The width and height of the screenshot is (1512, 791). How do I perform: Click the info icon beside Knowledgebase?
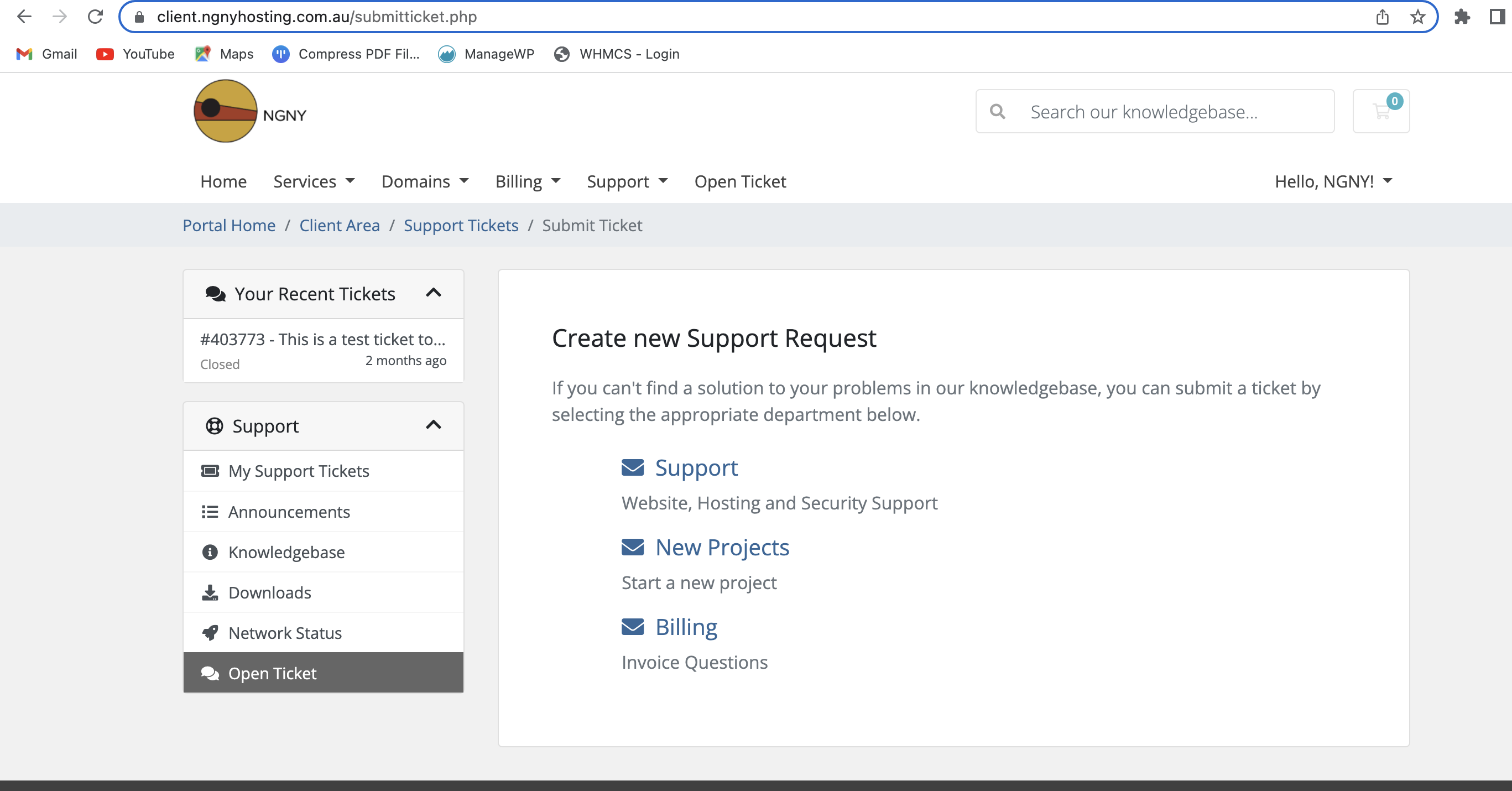click(210, 552)
